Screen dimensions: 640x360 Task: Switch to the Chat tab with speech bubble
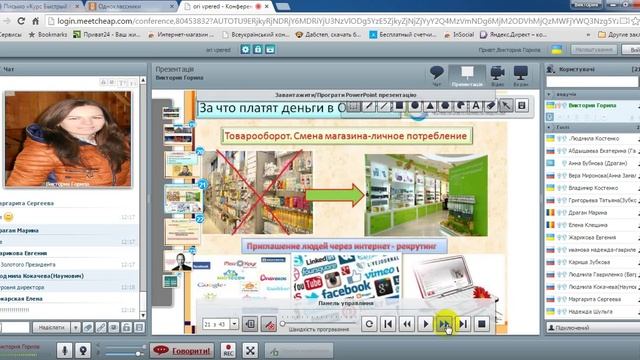pos(437,76)
